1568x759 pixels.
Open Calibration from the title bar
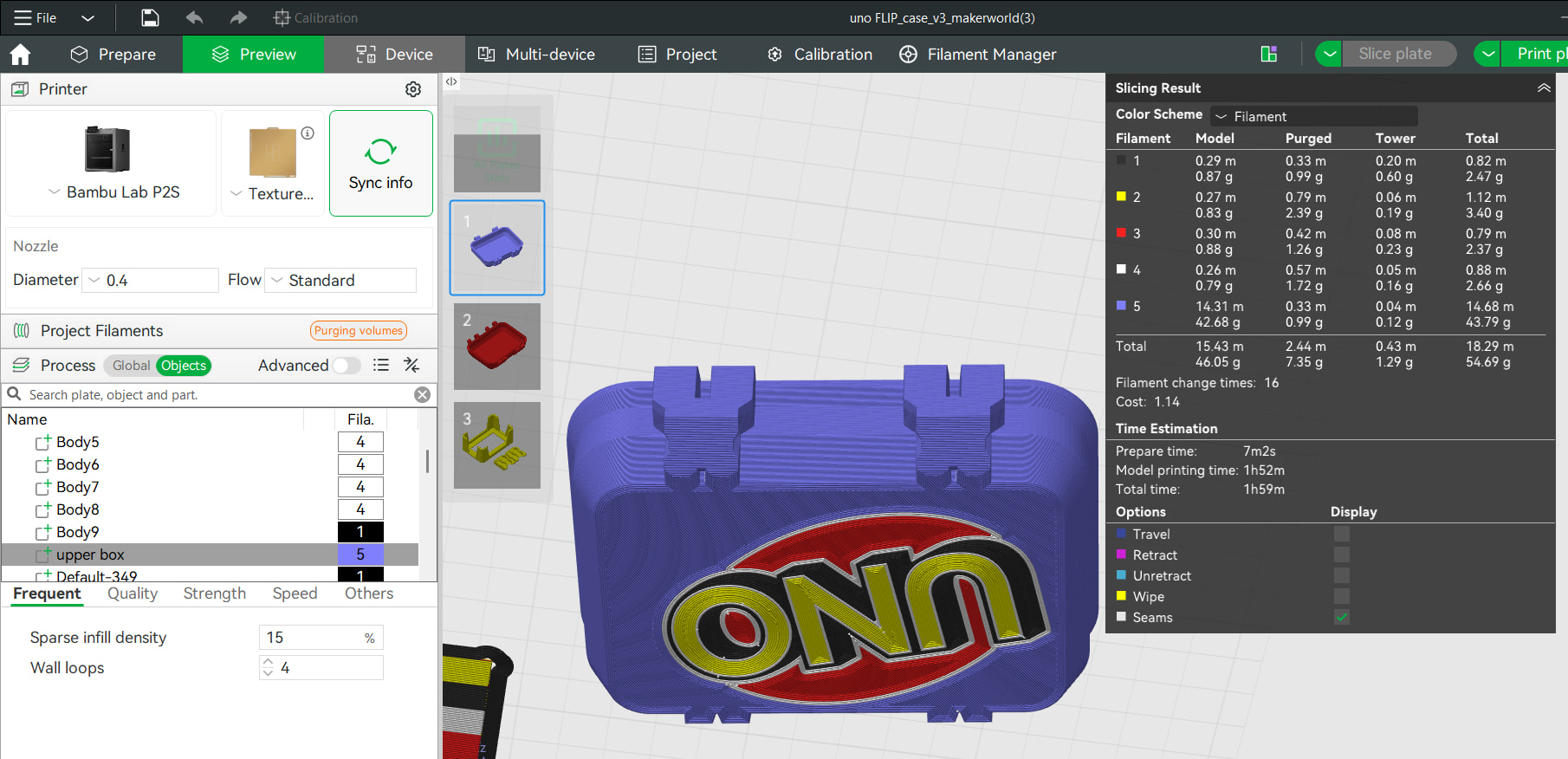click(315, 17)
